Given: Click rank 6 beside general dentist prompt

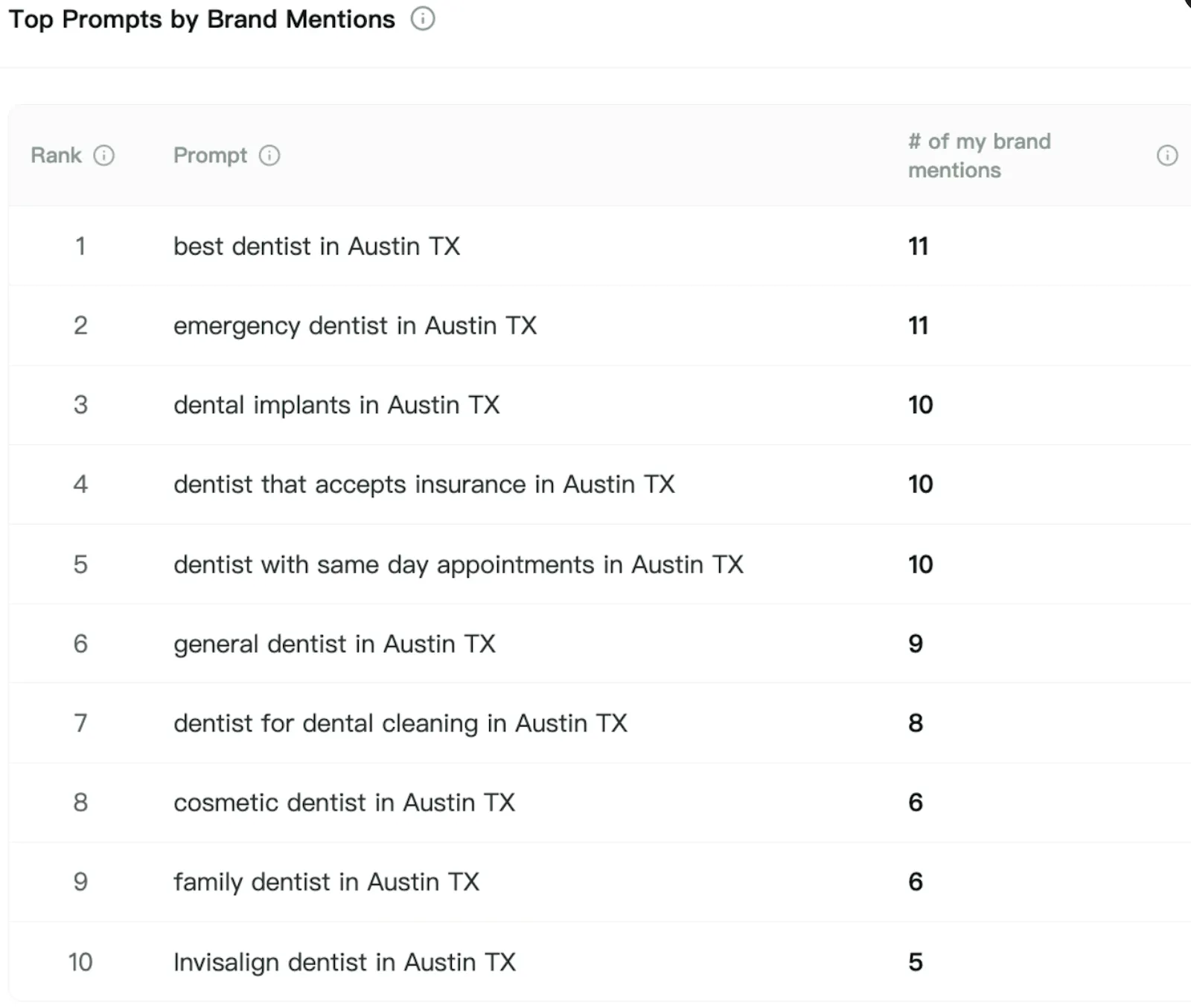Looking at the screenshot, I should point(80,644).
